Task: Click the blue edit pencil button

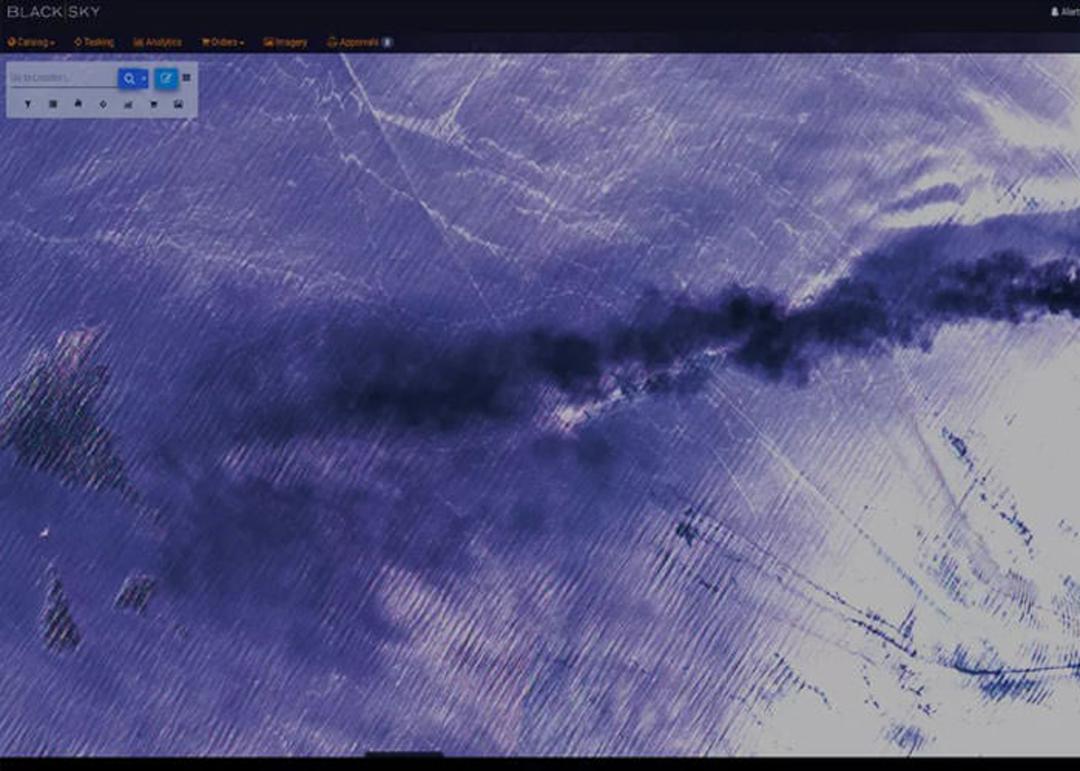Action: [165, 78]
